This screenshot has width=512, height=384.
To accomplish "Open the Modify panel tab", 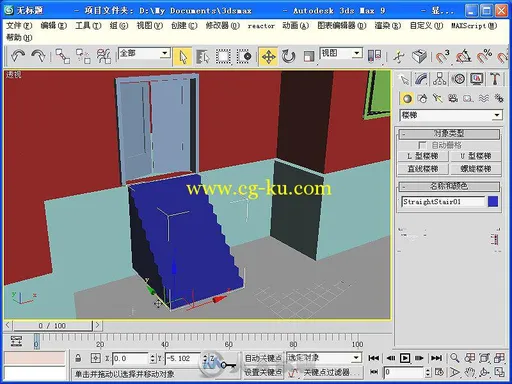I will point(422,79).
